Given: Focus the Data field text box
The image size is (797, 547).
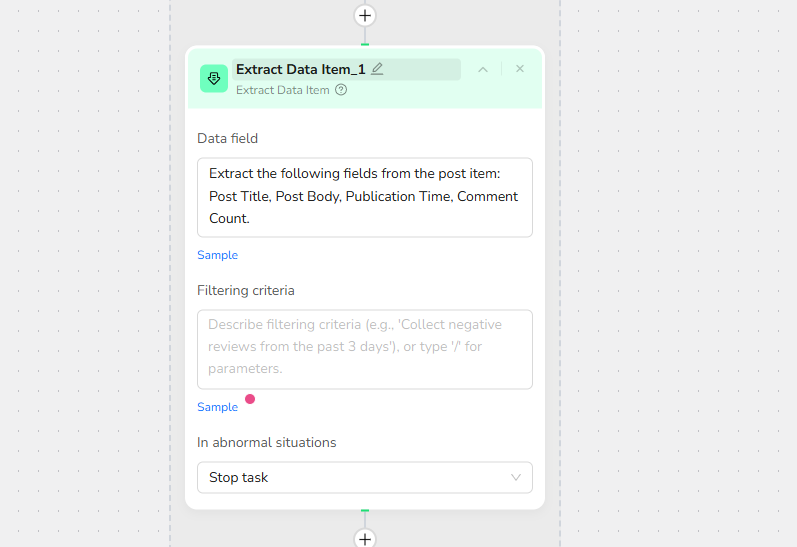Looking at the screenshot, I should (x=364, y=197).
